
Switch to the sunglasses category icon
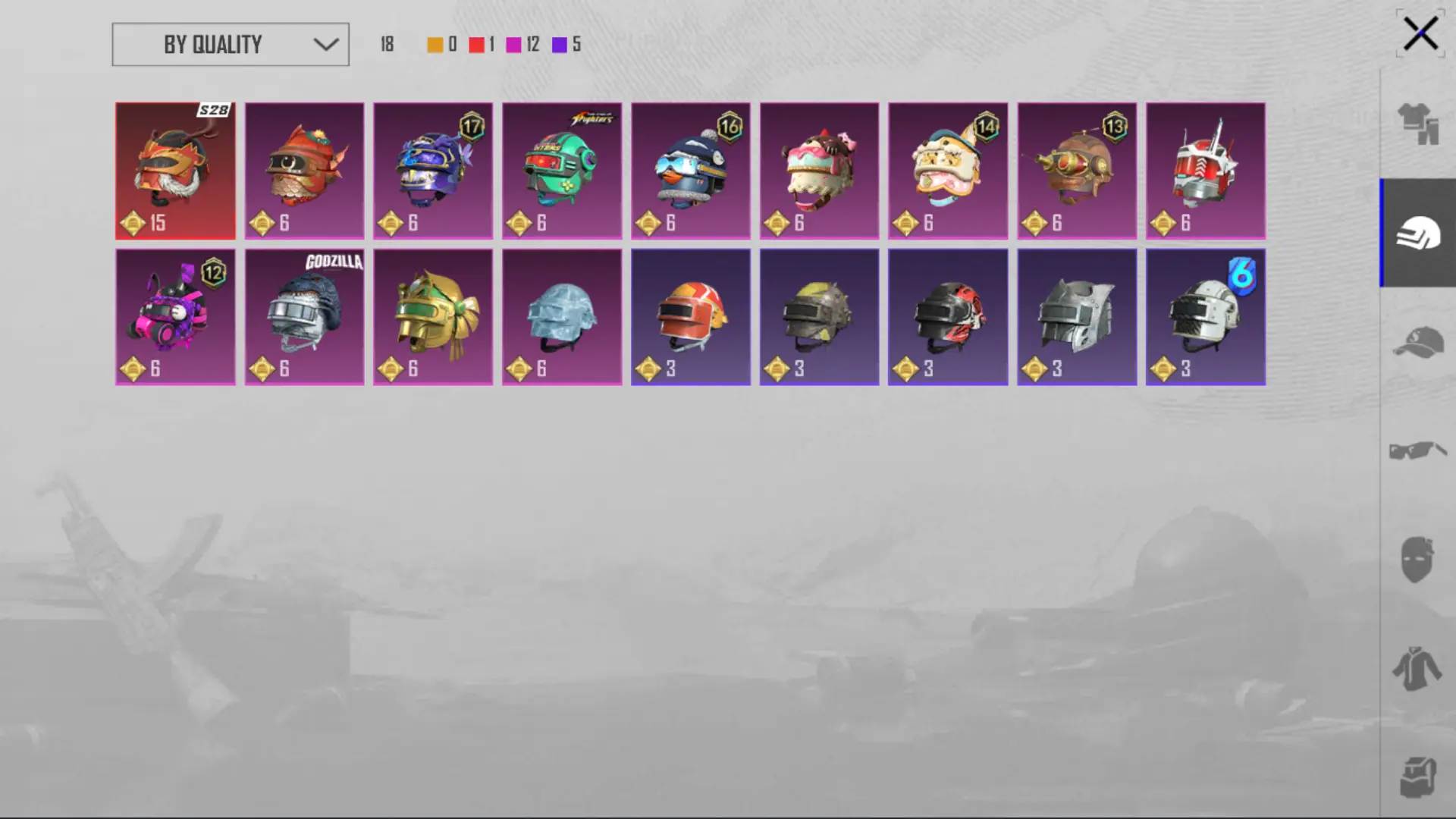coord(1417,450)
